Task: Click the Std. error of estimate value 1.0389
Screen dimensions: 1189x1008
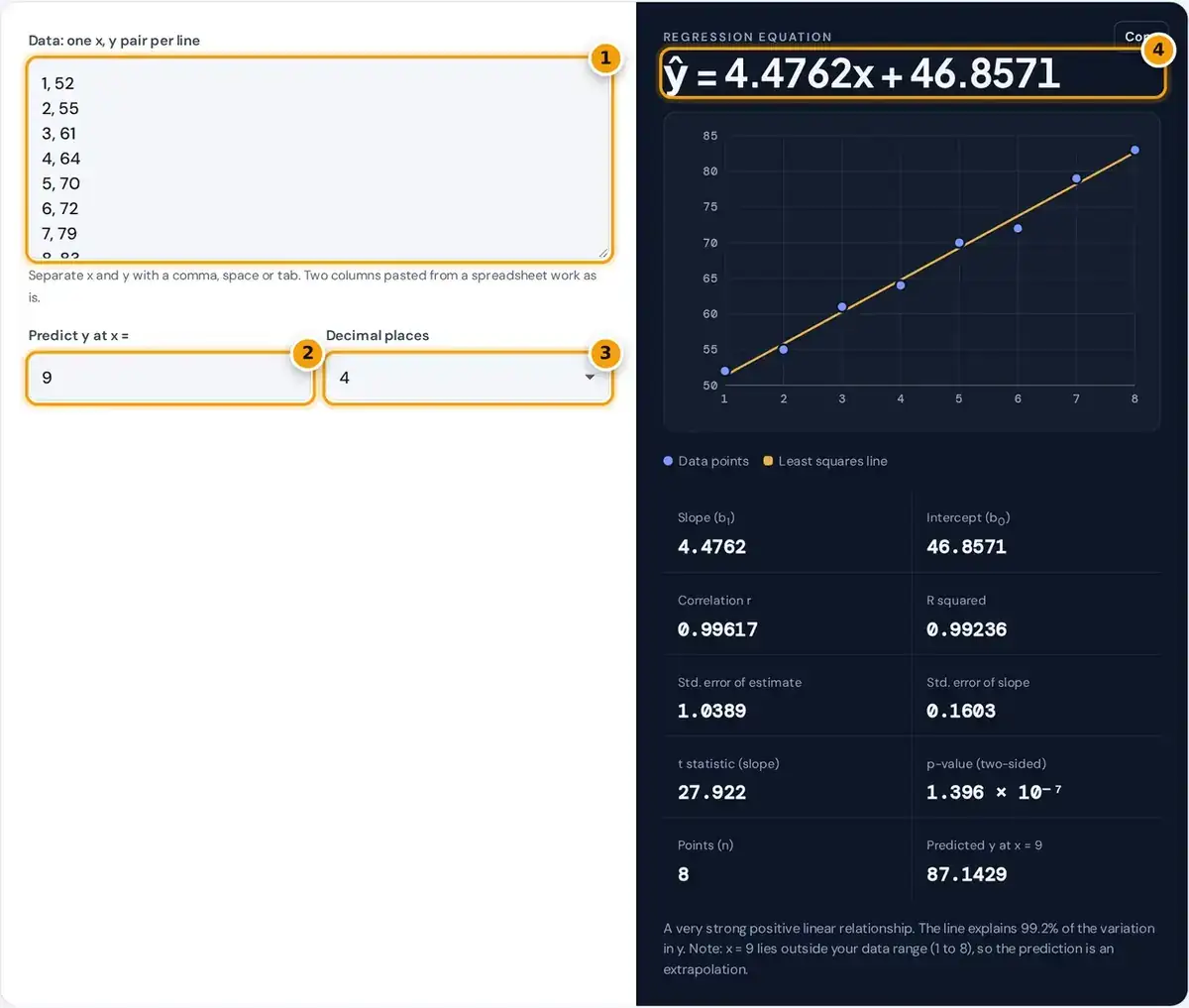Action: pos(711,711)
